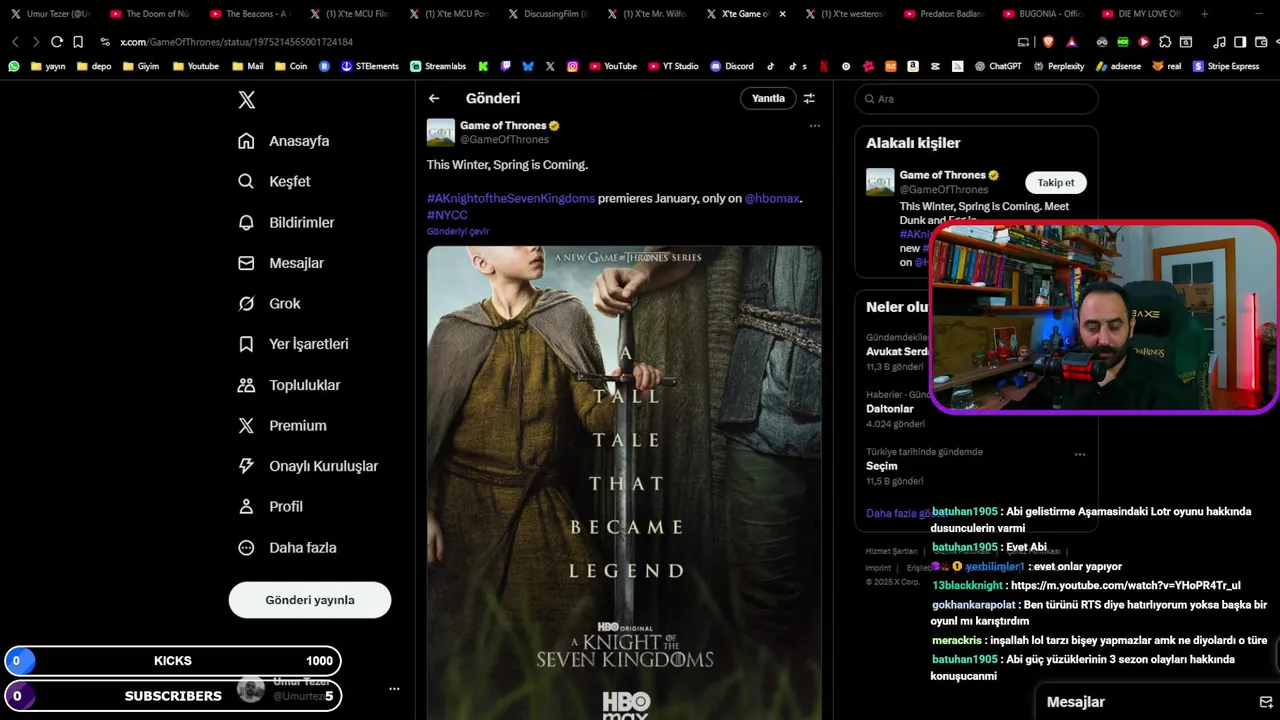Open music note playlist icon
The height and width of the screenshot is (720, 1280).
[1219, 42]
